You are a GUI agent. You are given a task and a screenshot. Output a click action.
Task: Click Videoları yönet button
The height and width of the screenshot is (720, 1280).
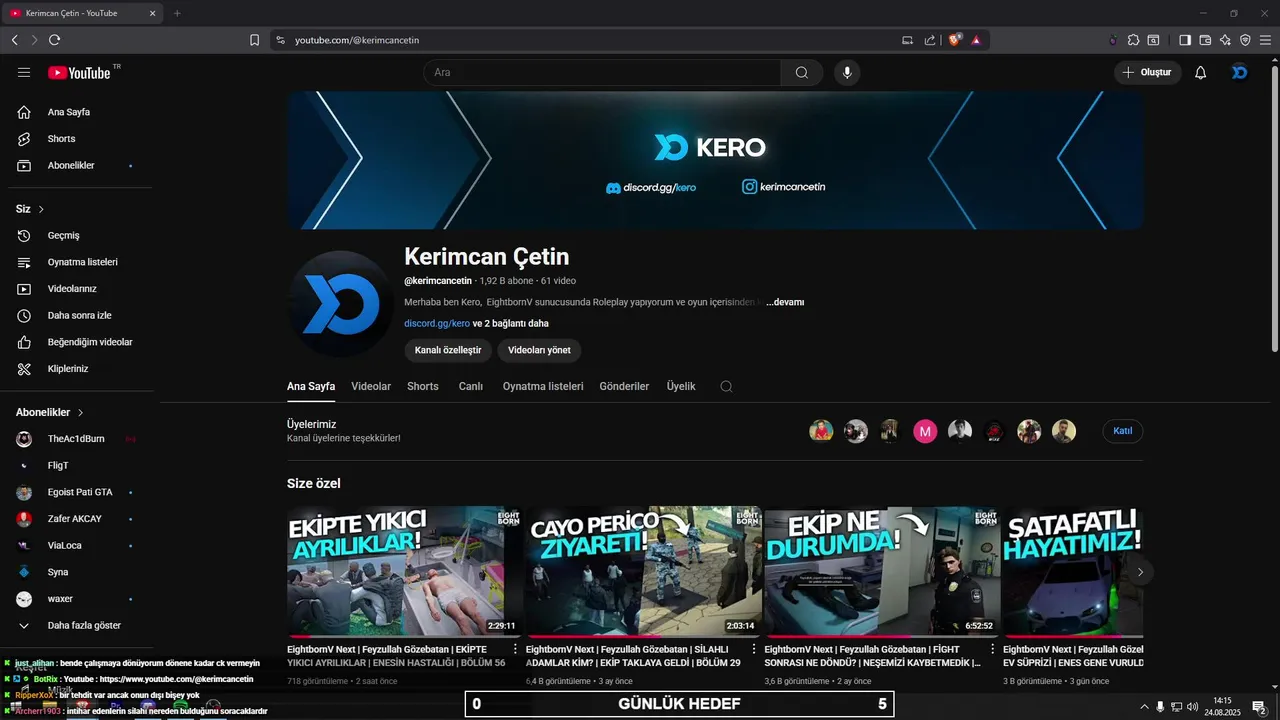(x=539, y=350)
